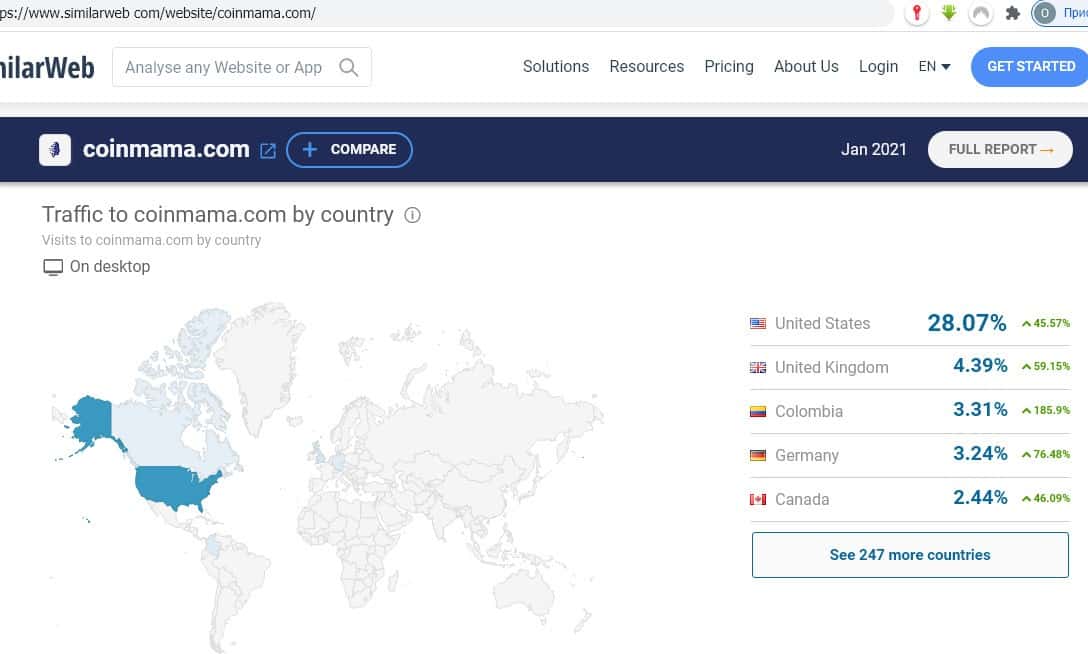Click See 247 more countries
Screen dimensions: 1088x654
pyautogui.click(x=910, y=555)
